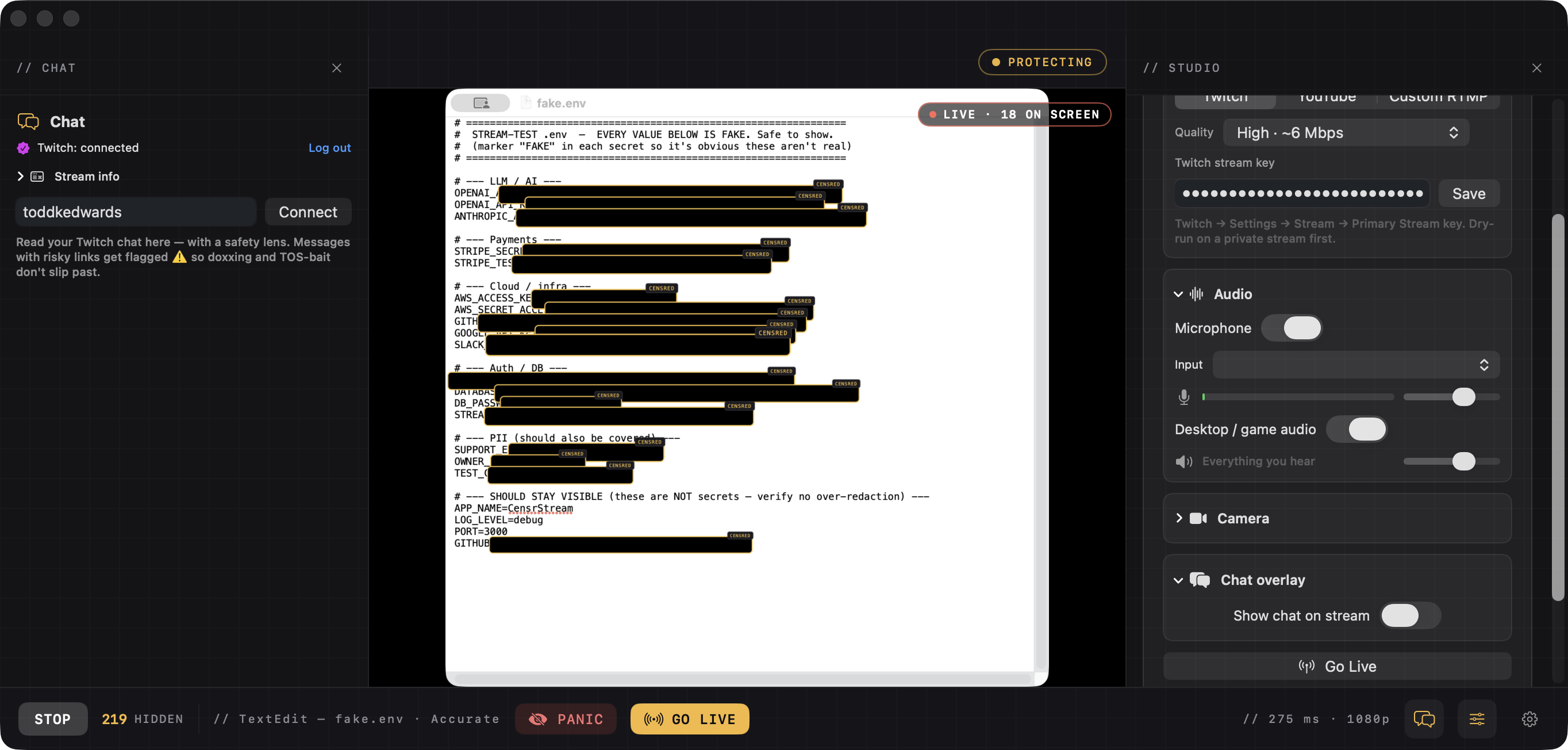Click the yellow GO LIVE button
This screenshot has height=750, width=1568.
click(690, 720)
